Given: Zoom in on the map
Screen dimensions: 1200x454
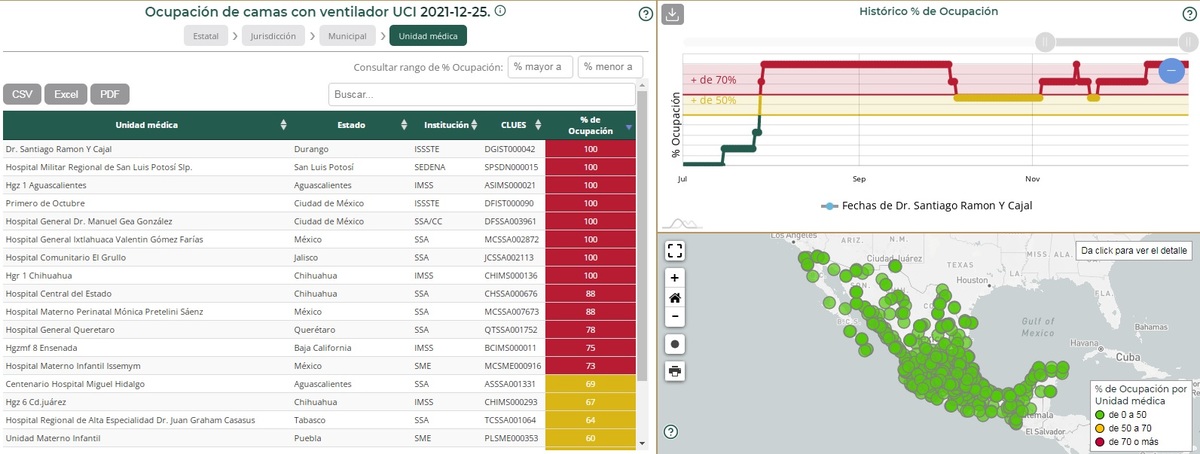Looking at the screenshot, I should (x=676, y=278).
